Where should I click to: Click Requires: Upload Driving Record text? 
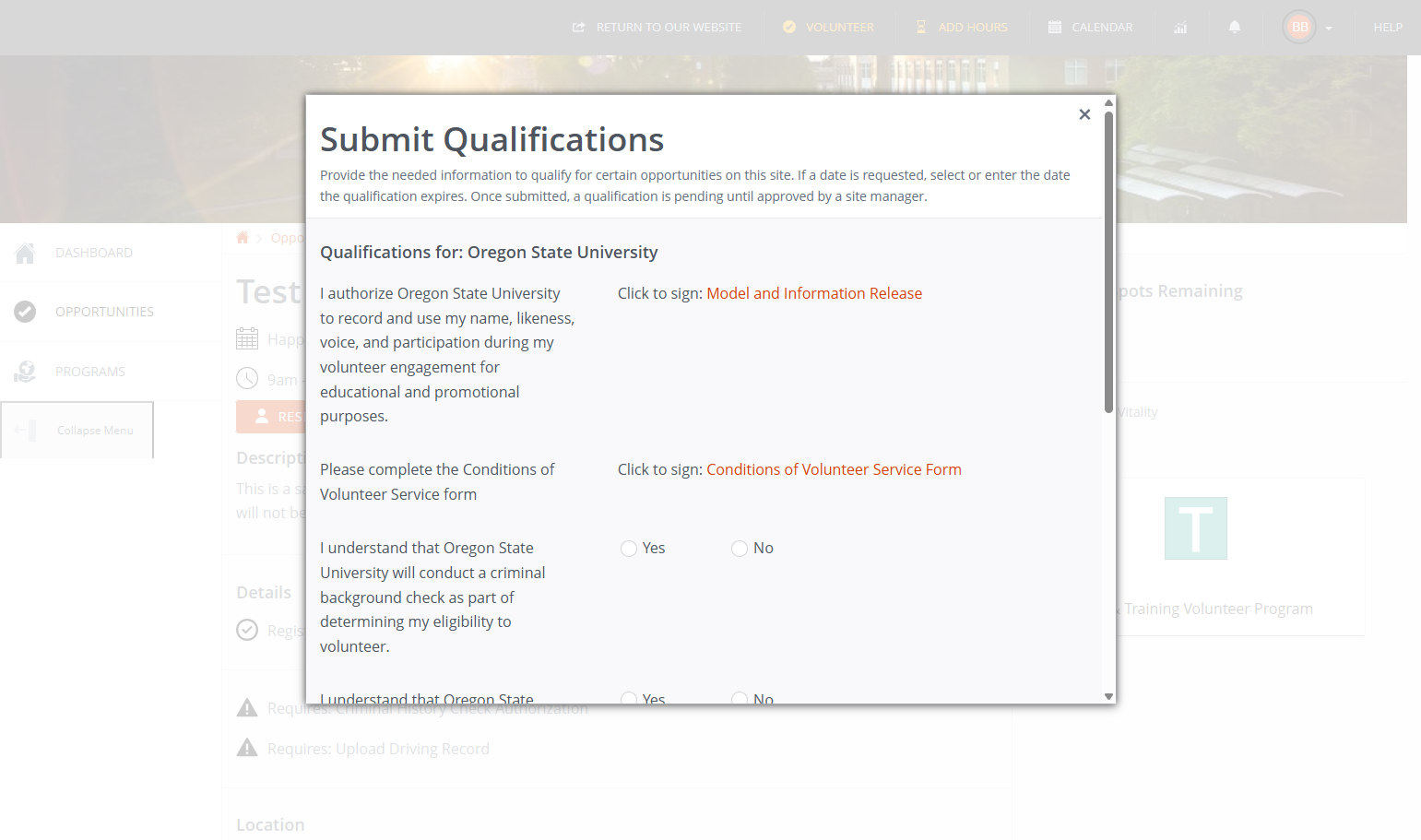tap(378, 749)
